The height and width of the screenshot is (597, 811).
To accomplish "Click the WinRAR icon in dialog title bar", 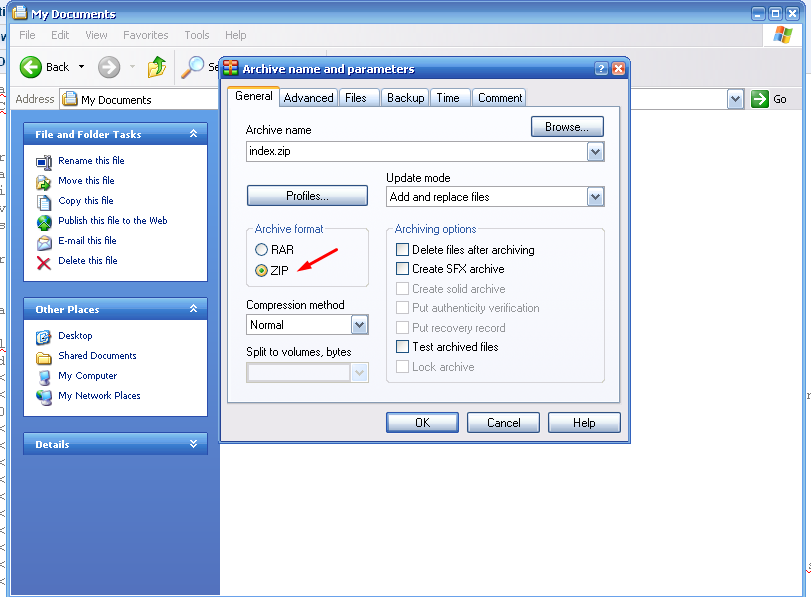I will click(231, 68).
